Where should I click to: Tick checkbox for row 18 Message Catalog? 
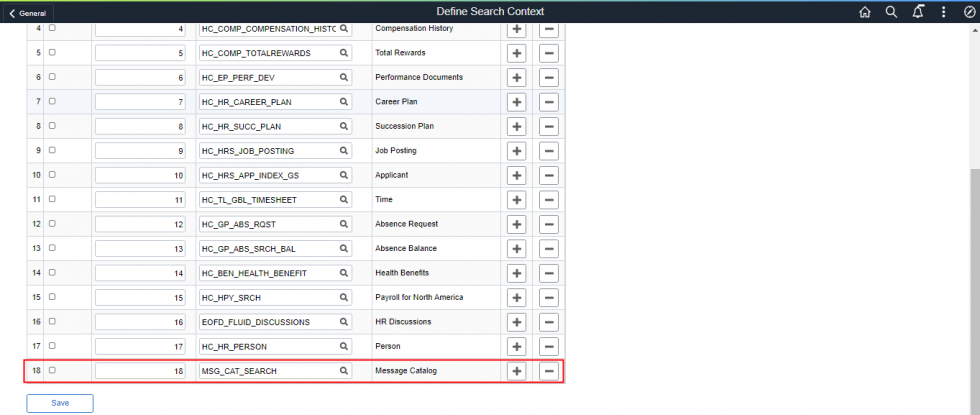pyautogui.click(x=52, y=370)
